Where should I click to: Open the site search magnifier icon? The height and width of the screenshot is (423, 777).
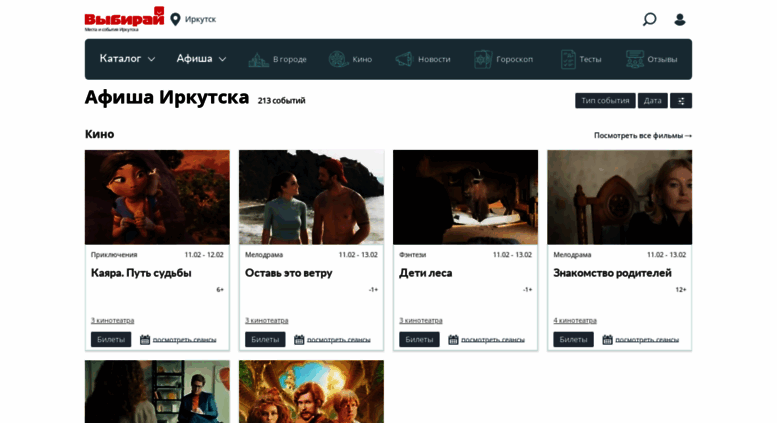pos(649,19)
